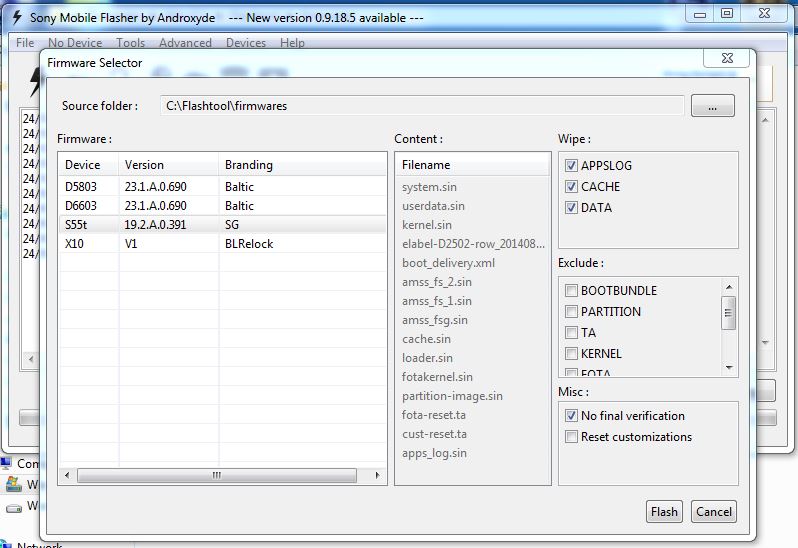Click the firmware table's right scroll arrow
Viewport: 798px width, 548px height.
[x=377, y=476]
